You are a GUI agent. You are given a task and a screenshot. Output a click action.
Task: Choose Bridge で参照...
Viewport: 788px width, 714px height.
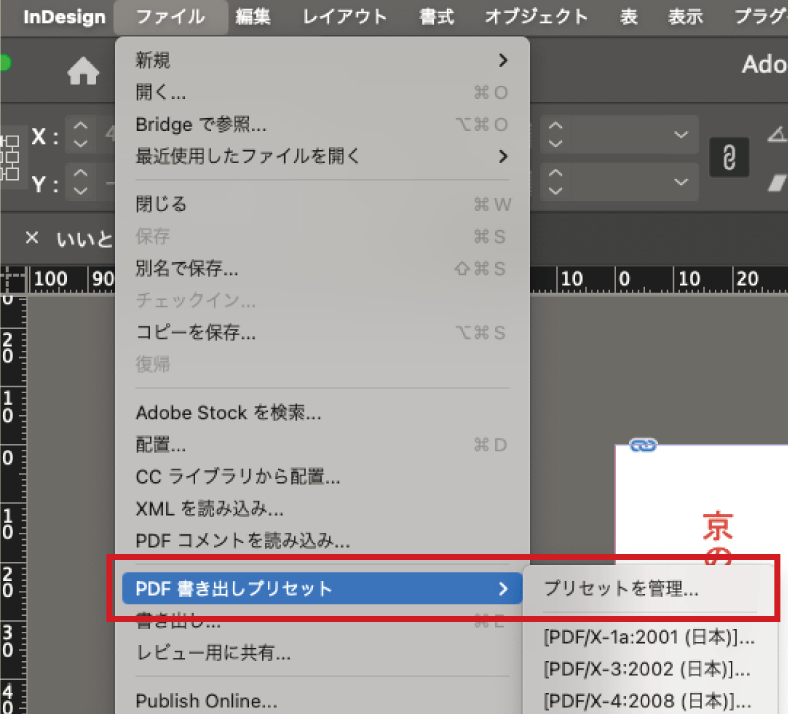click(x=322, y=125)
